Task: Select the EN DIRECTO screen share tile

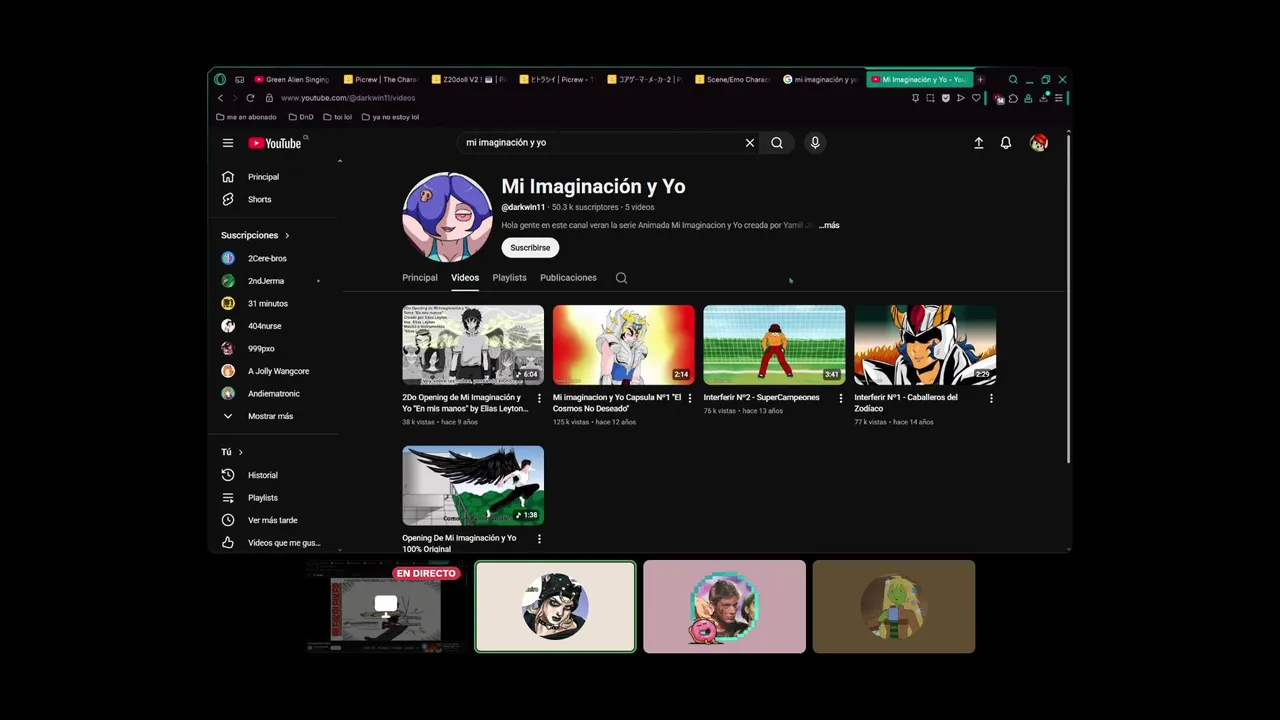Action: click(x=385, y=607)
